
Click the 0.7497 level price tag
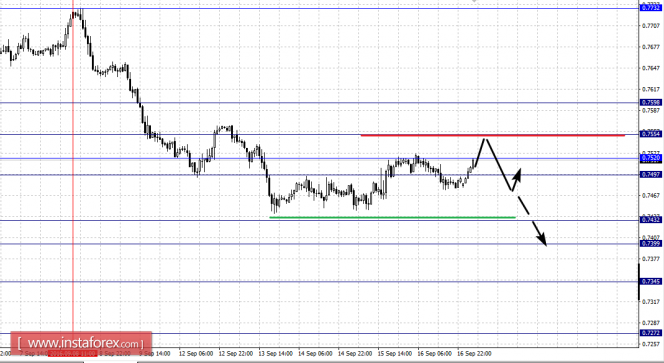(x=650, y=175)
